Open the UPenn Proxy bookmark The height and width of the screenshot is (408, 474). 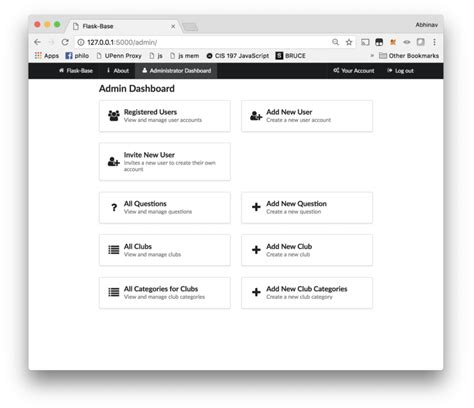point(119,56)
